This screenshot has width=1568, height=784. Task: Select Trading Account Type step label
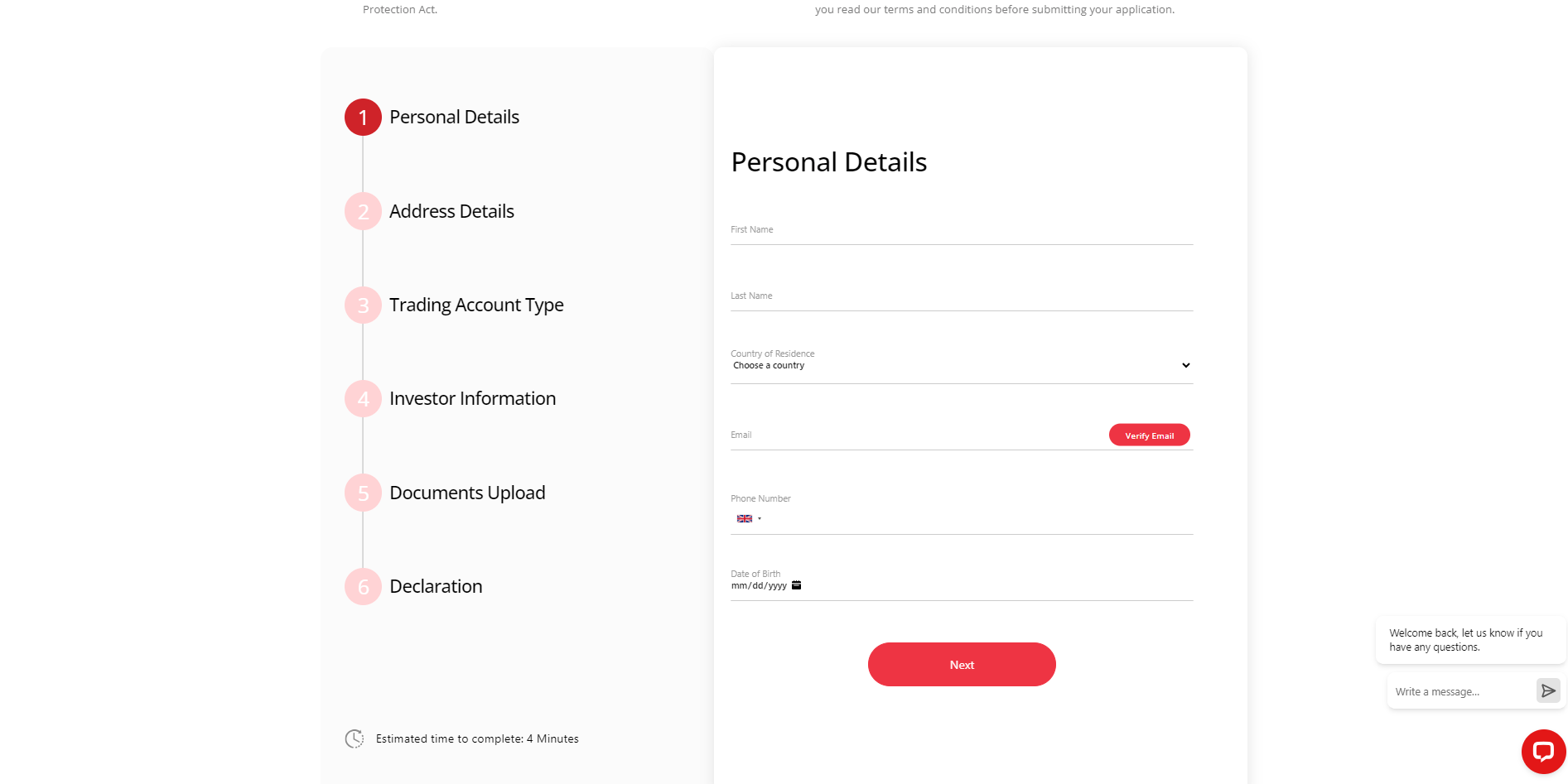(476, 305)
